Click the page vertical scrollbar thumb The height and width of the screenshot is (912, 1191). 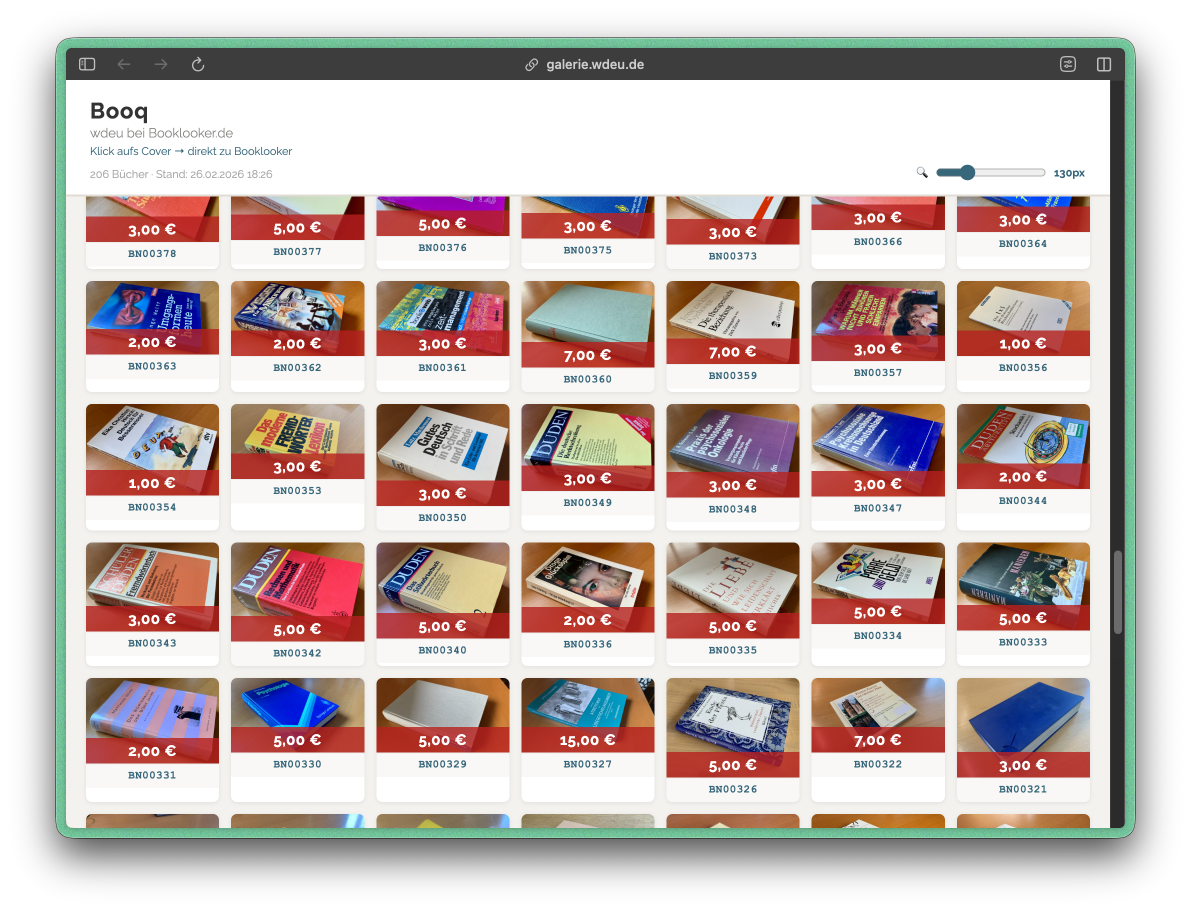[1117, 592]
